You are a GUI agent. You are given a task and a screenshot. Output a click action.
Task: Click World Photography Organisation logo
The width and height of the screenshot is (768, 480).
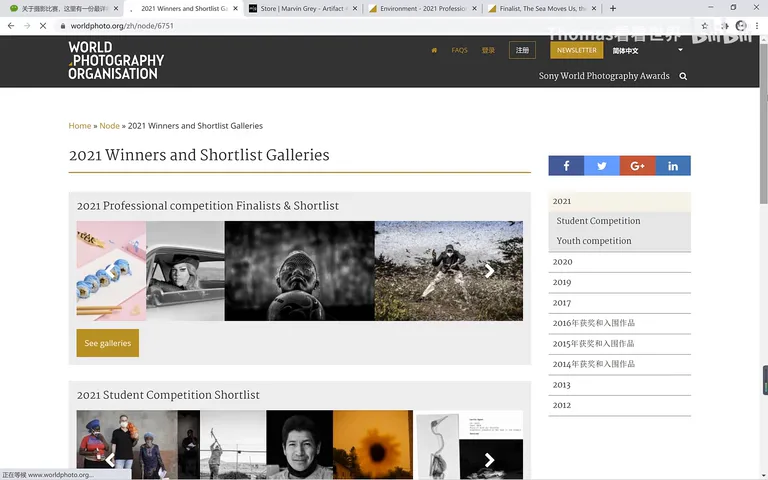click(x=116, y=60)
